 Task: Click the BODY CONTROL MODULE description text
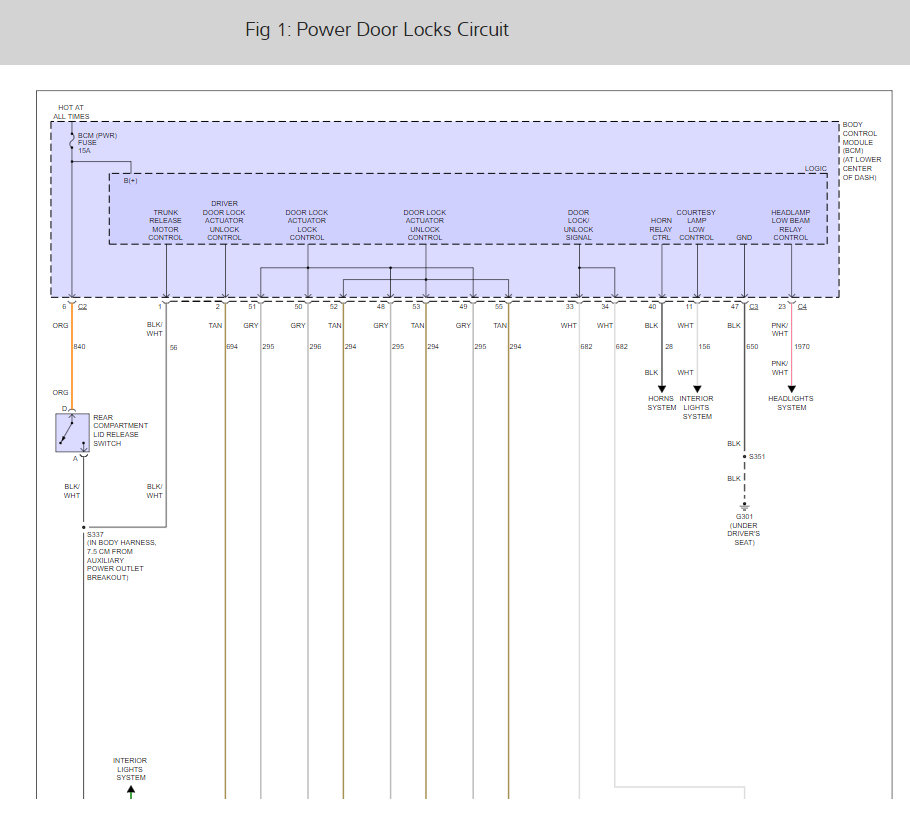coord(859,150)
